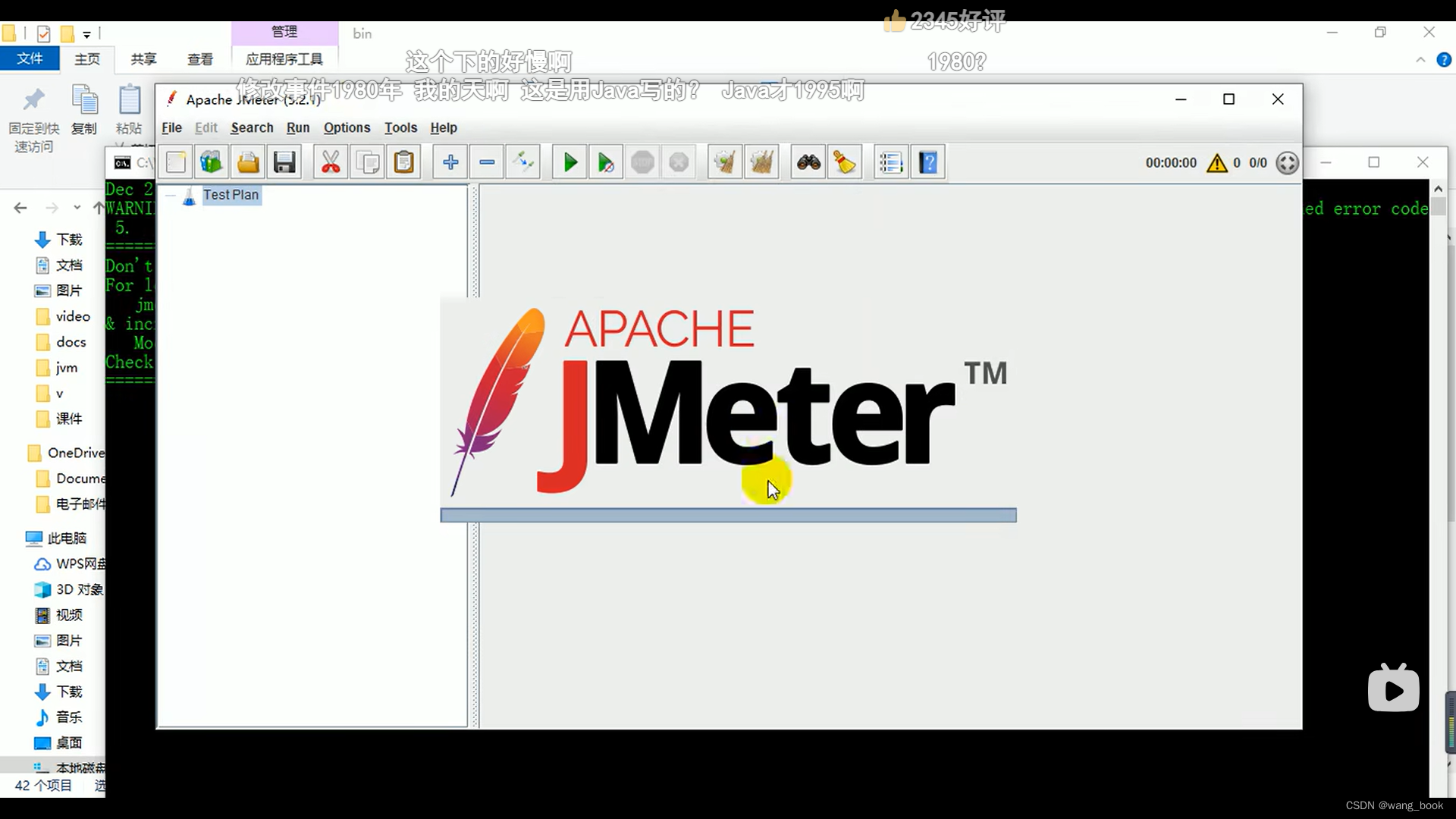Open 3D 对象 in Explorer sidebar
The width and height of the screenshot is (1456, 819).
pyautogui.click(x=69, y=589)
